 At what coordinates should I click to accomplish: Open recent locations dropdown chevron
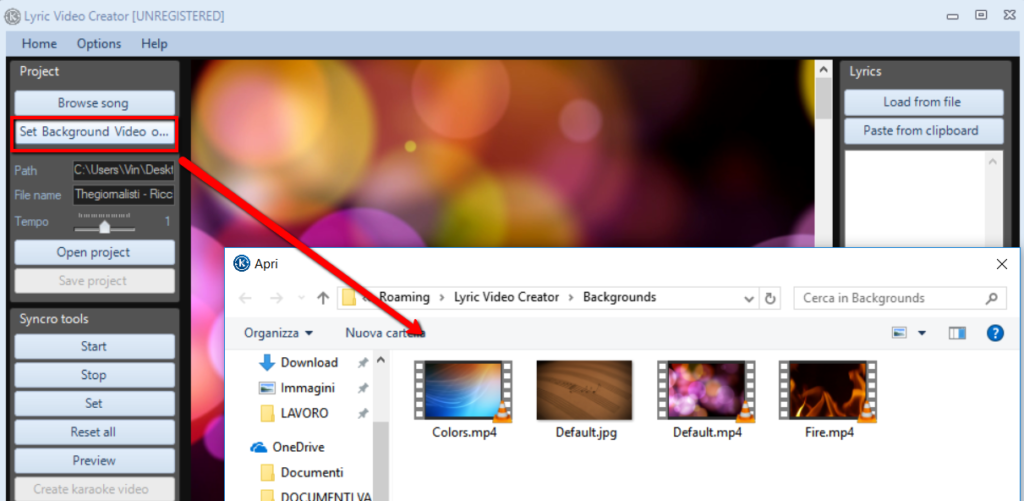(x=301, y=298)
